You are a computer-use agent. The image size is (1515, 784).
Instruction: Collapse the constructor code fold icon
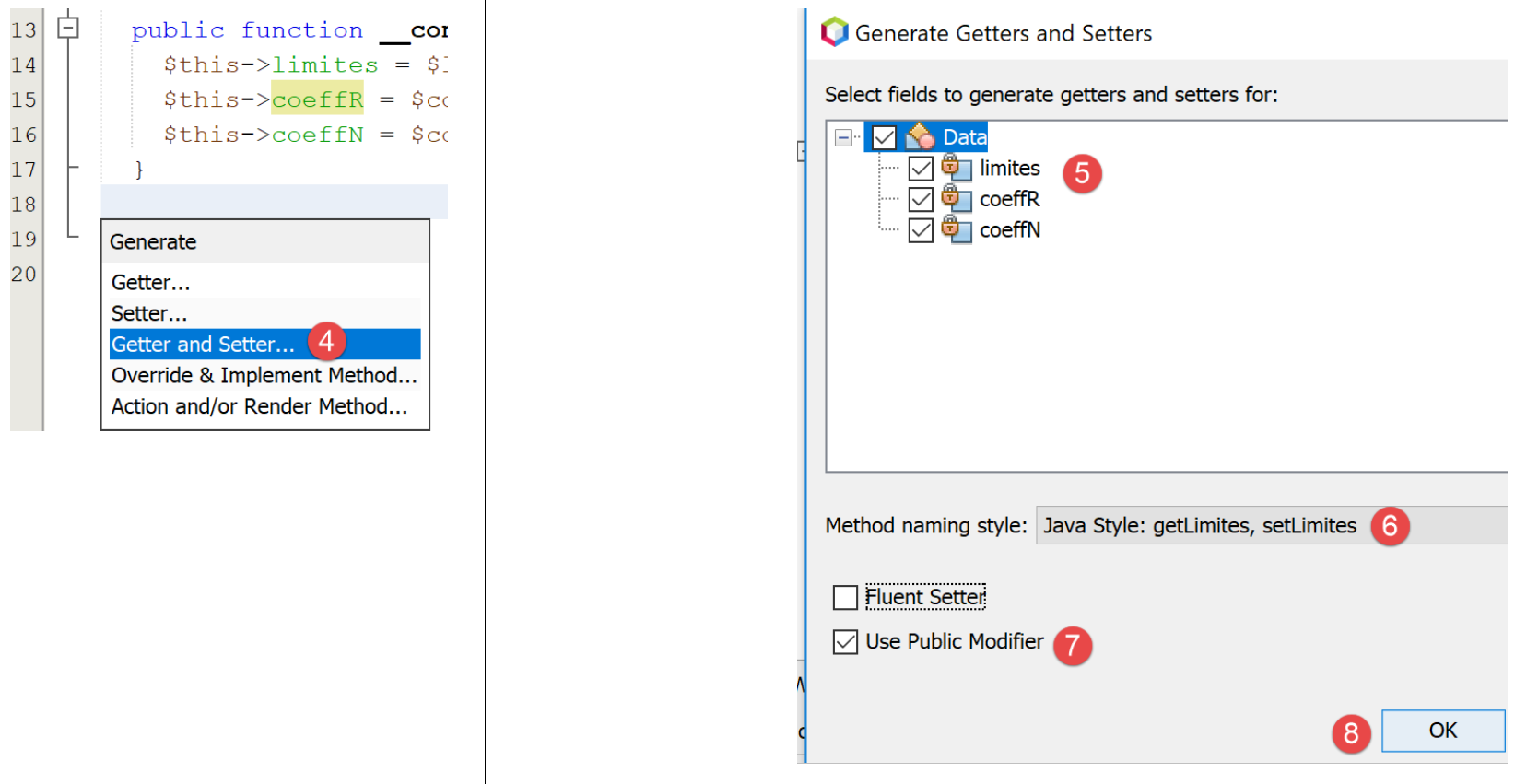tap(68, 29)
